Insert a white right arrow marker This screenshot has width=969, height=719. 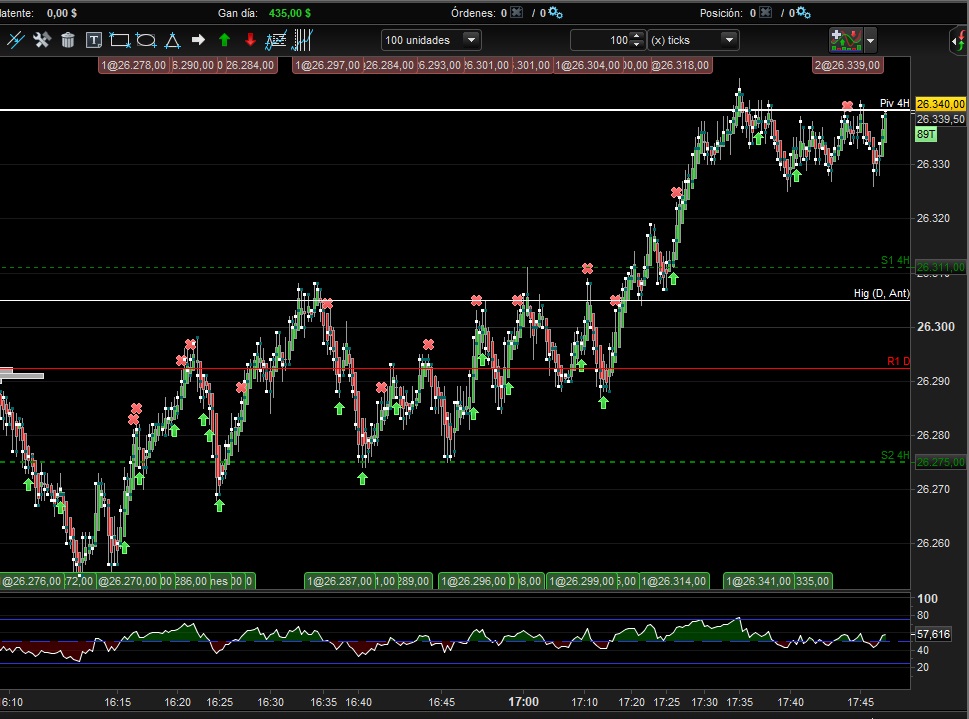tap(198, 40)
